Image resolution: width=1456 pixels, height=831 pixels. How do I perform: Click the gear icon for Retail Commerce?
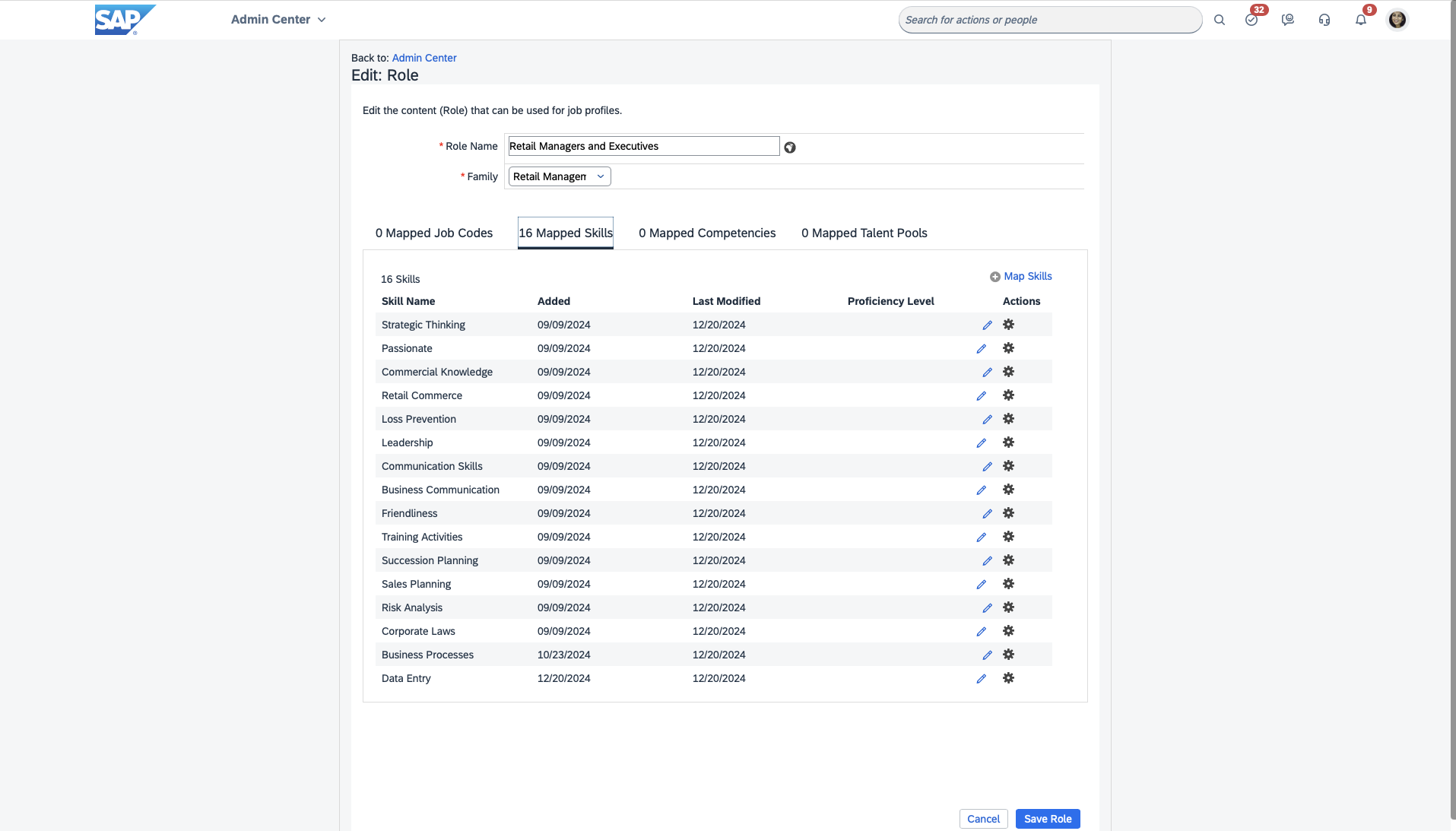1008,395
